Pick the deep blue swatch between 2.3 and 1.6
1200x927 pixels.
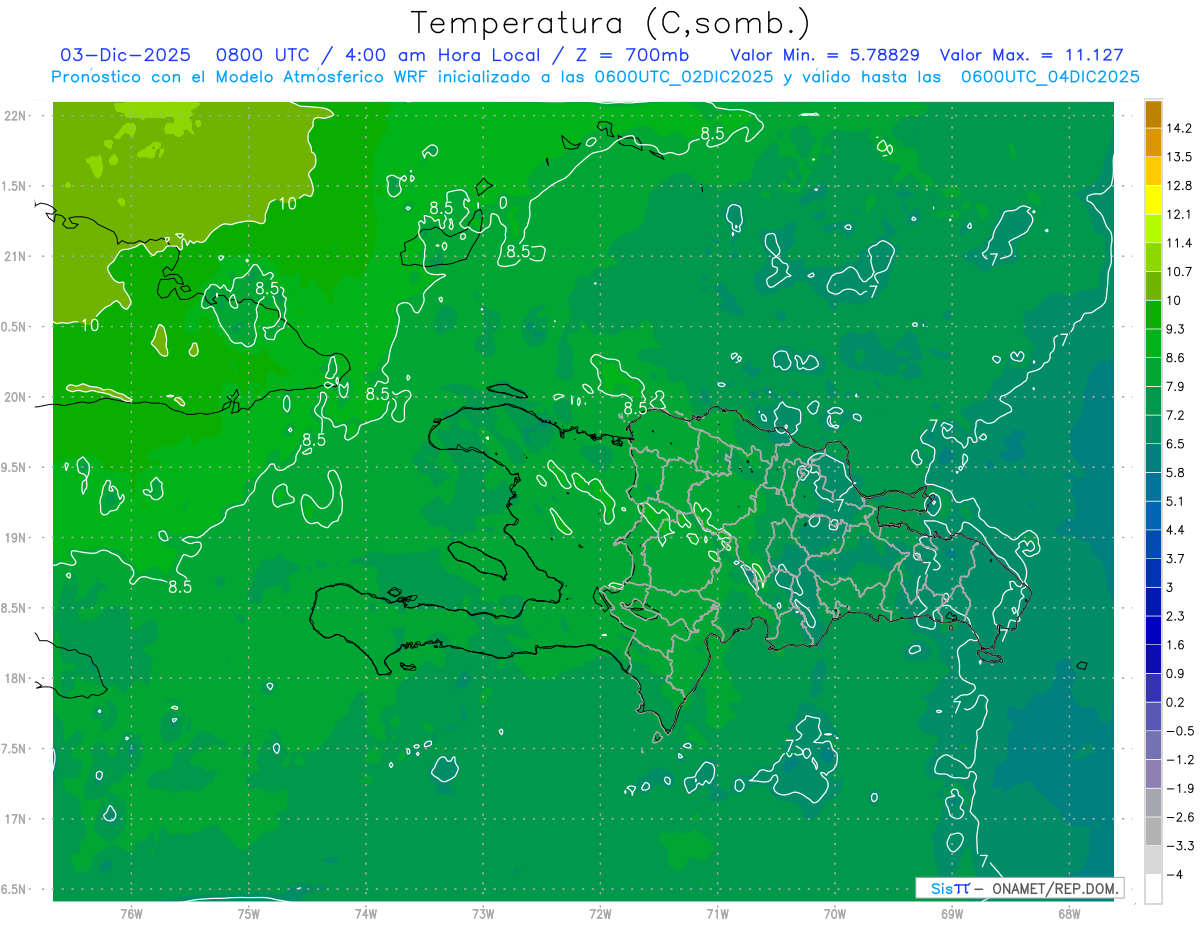[x=1153, y=631]
